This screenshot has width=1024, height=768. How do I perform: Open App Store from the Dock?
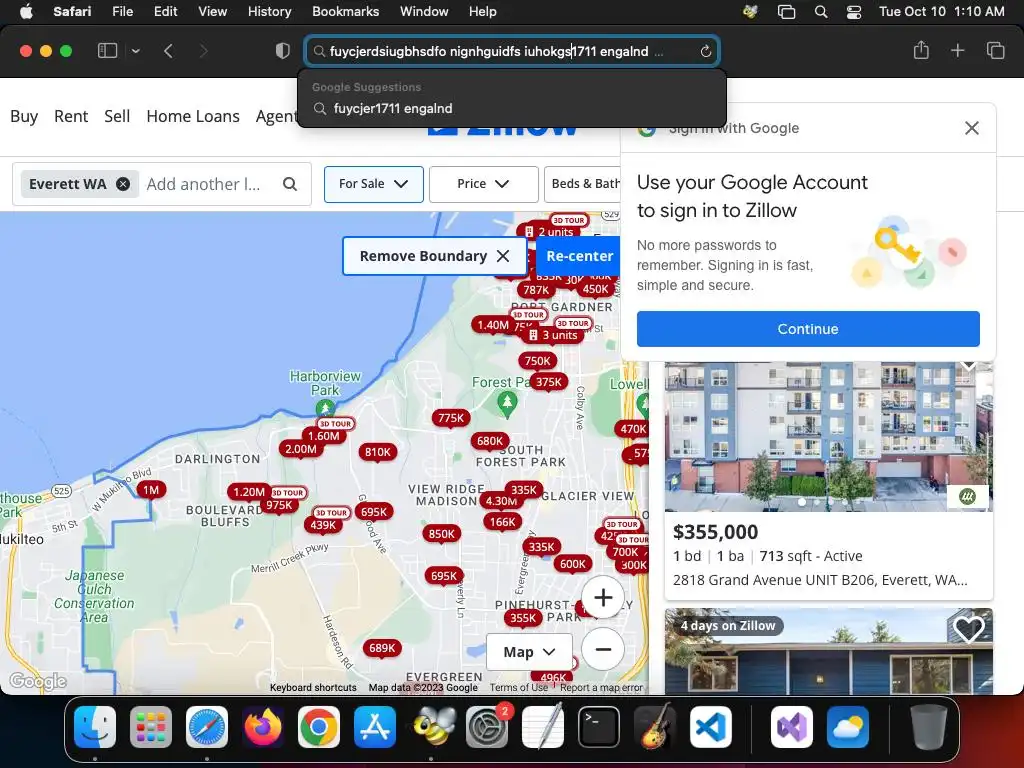point(375,727)
